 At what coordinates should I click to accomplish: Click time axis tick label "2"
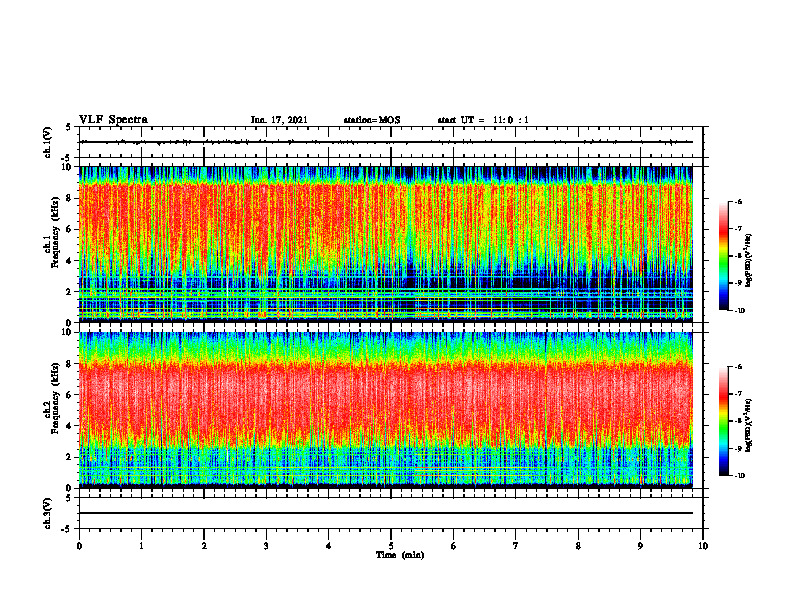click(x=204, y=546)
